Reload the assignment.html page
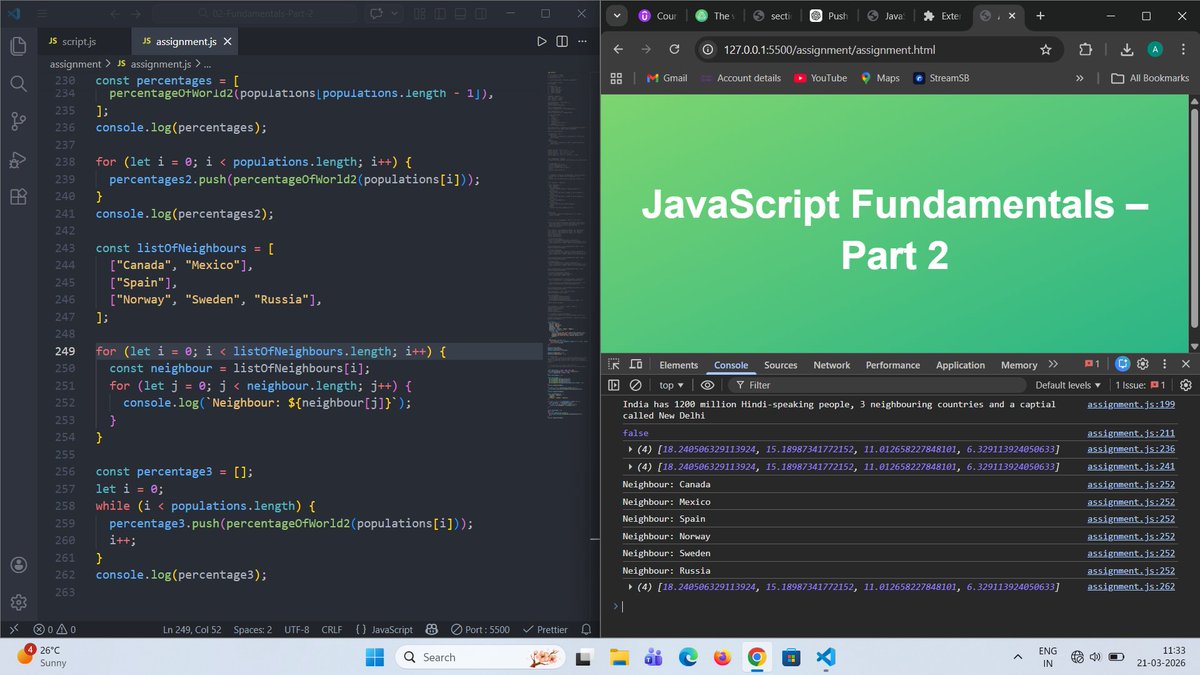Viewport: 1200px width, 675px height. 674,50
